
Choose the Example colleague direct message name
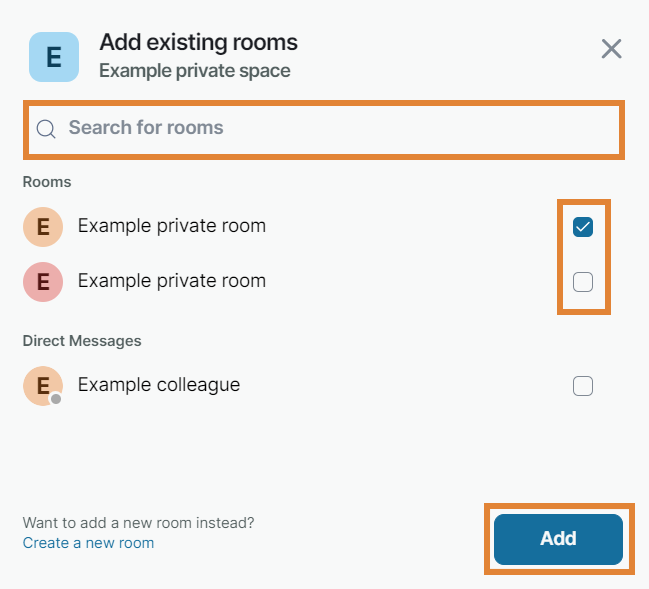pos(159,385)
